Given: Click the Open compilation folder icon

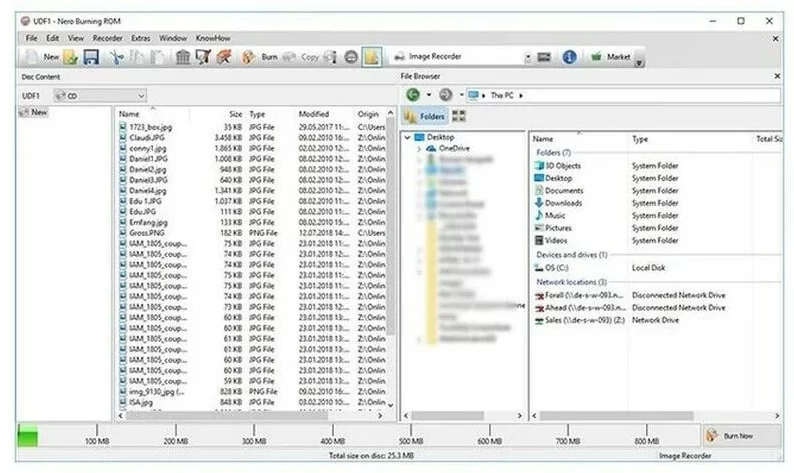Looking at the screenshot, I should click(70, 57).
